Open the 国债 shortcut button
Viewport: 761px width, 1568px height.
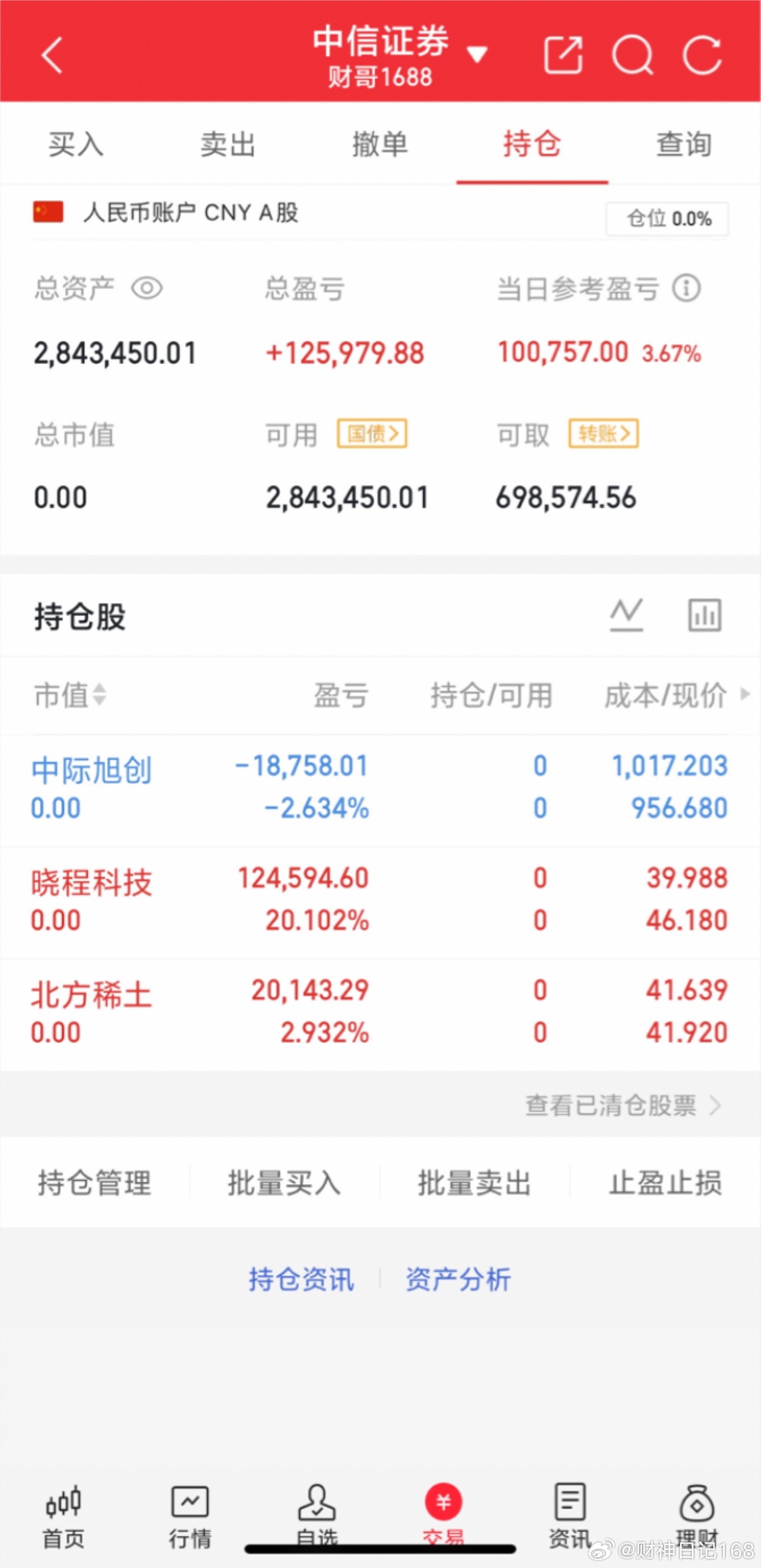372,434
